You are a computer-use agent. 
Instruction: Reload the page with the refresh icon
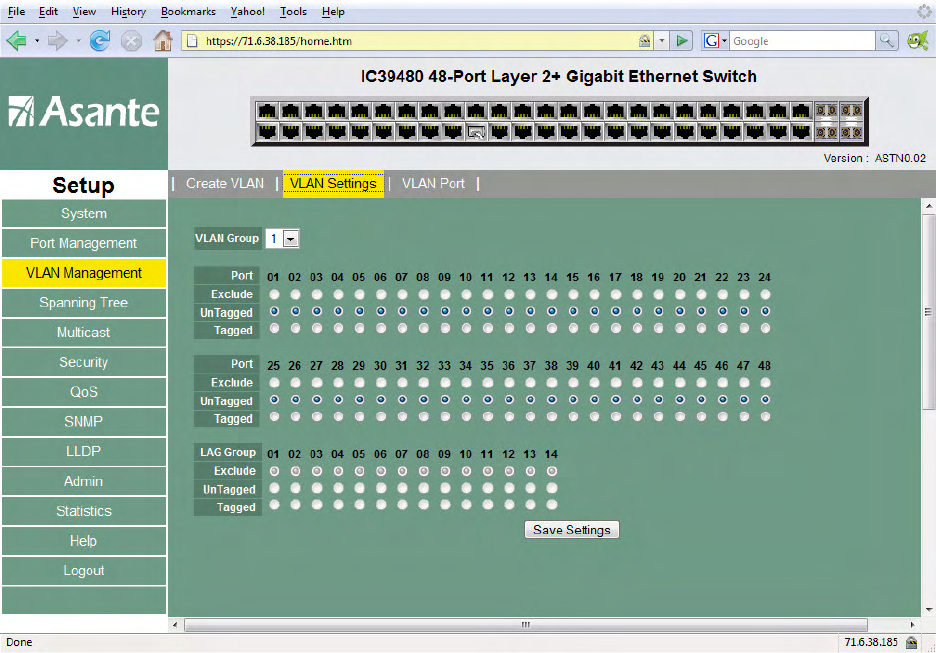point(100,41)
